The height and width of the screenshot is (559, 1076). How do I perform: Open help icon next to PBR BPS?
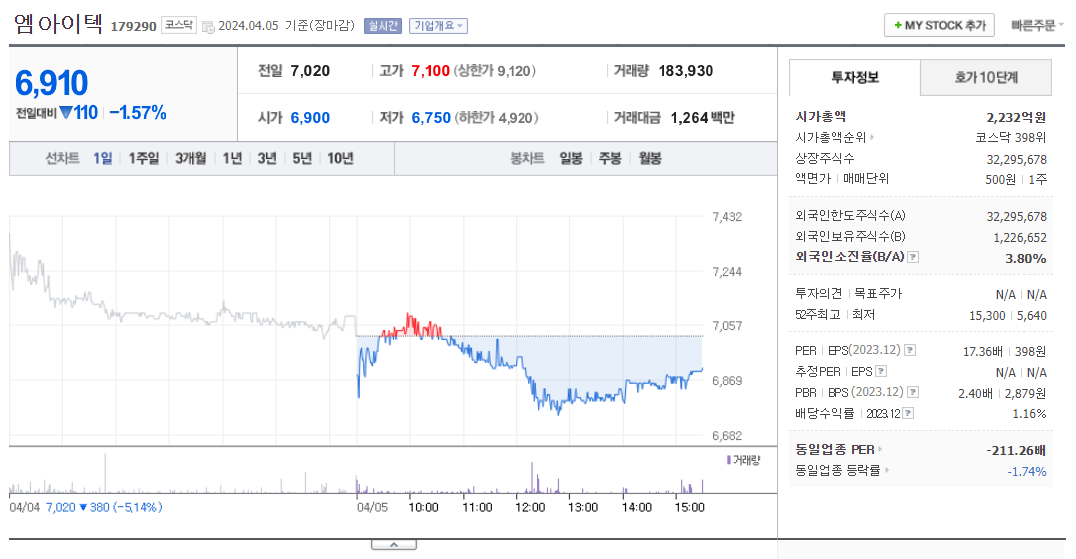pos(913,392)
